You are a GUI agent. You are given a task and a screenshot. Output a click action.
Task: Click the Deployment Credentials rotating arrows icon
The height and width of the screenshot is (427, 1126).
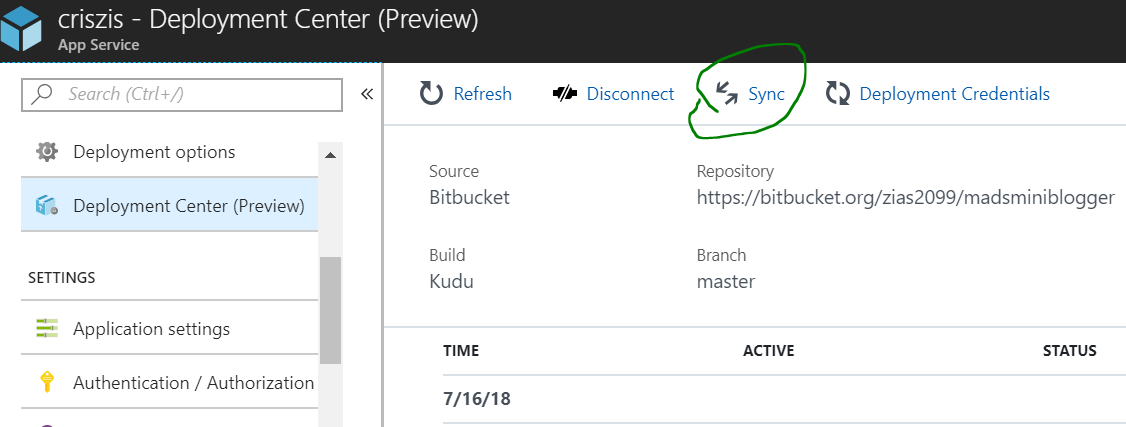[838, 94]
